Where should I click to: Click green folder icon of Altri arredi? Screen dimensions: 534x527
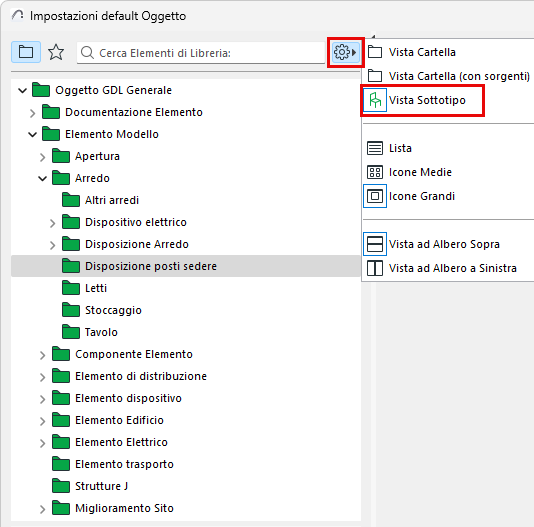[x=71, y=200]
